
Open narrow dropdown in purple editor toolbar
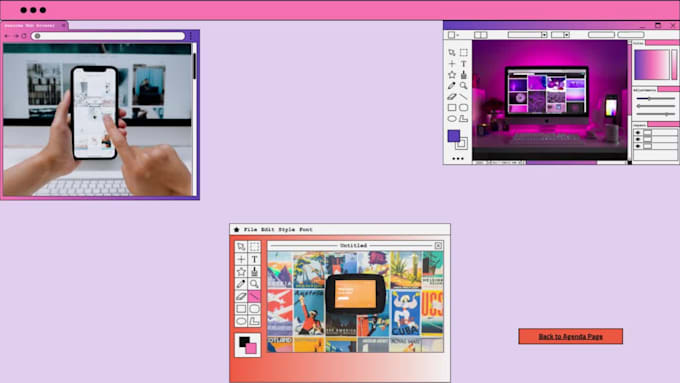(560, 35)
